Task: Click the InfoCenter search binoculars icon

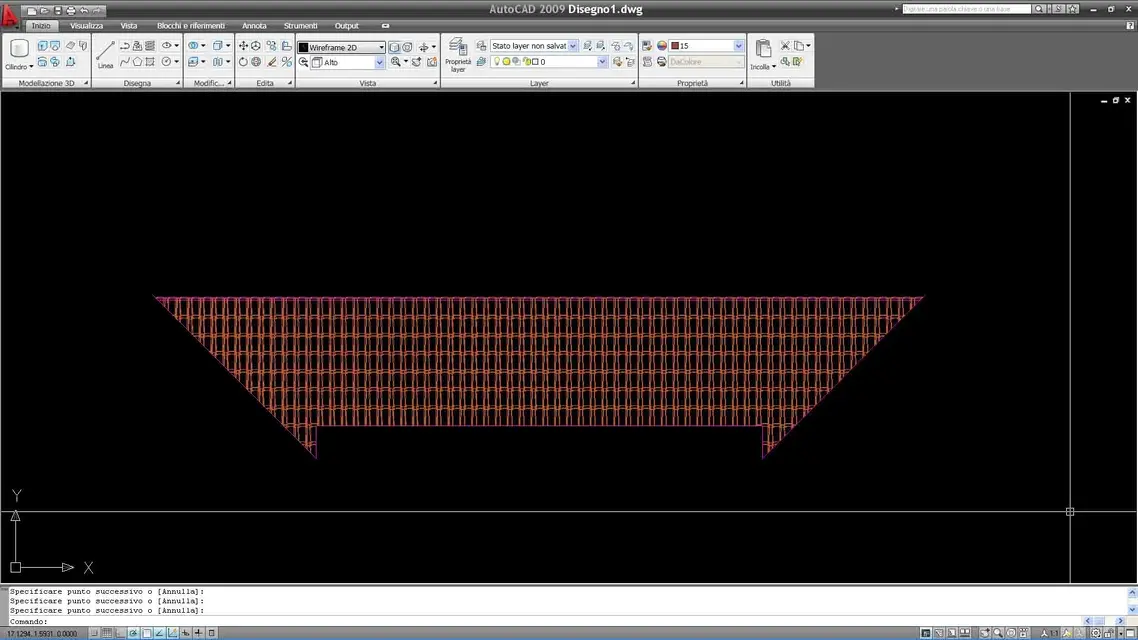Action: pyautogui.click(x=1039, y=9)
